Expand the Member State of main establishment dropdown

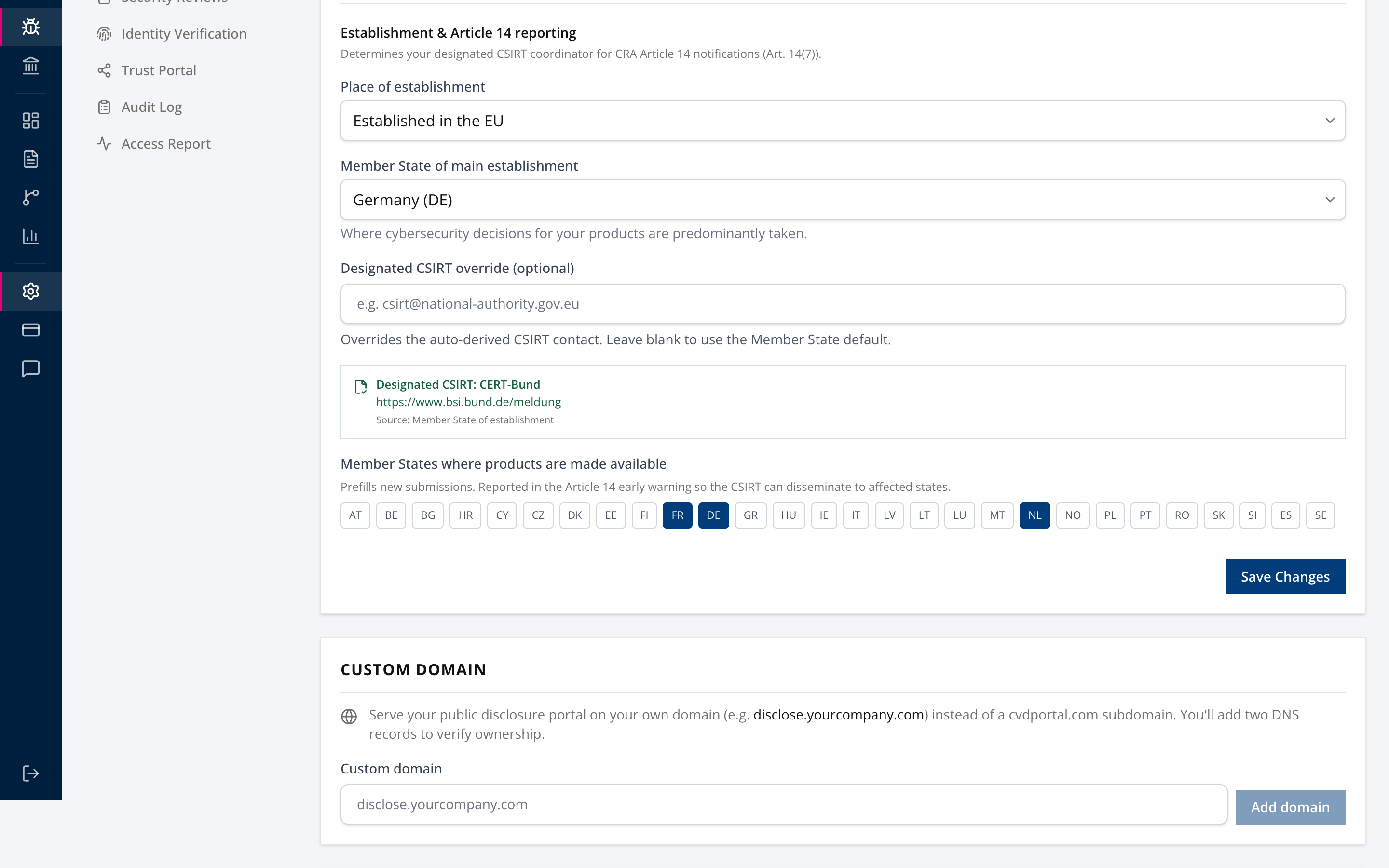coord(843,200)
